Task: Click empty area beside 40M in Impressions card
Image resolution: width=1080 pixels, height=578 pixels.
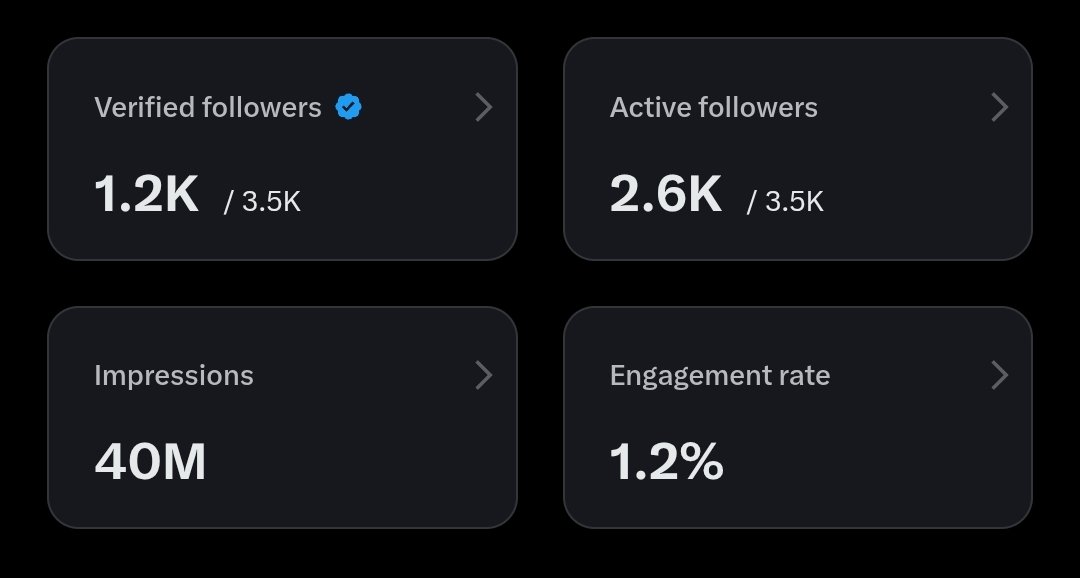Action: [358, 462]
